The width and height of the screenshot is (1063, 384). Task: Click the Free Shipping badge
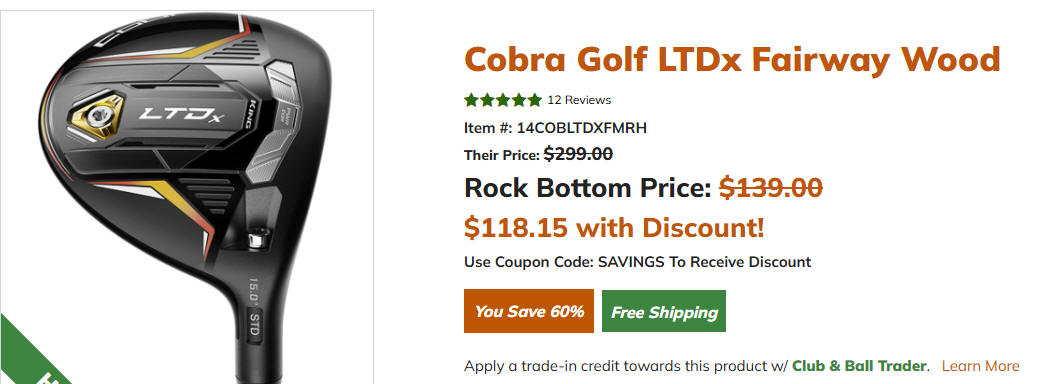[x=664, y=311]
